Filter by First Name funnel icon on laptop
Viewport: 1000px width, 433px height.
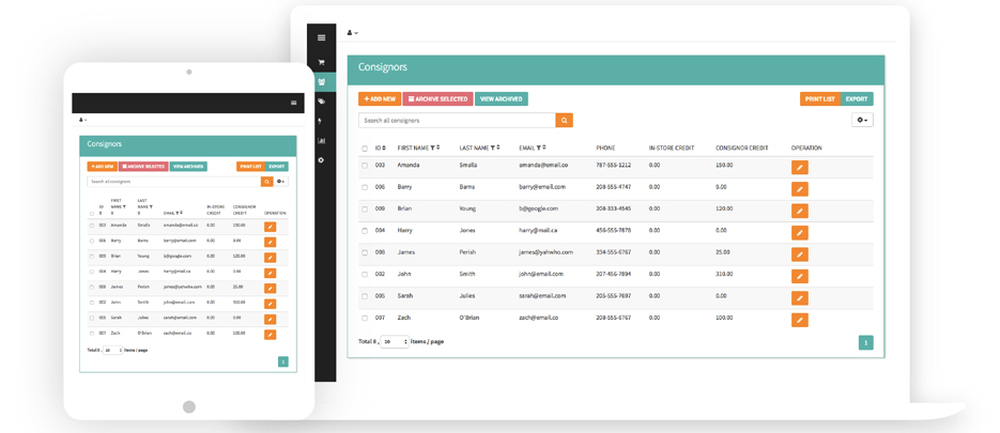tap(432, 148)
